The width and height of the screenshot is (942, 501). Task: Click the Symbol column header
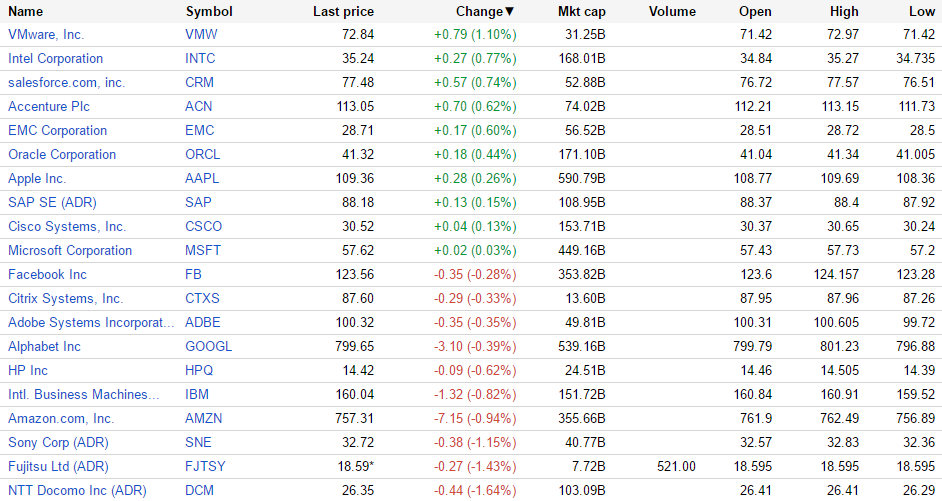point(208,11)
